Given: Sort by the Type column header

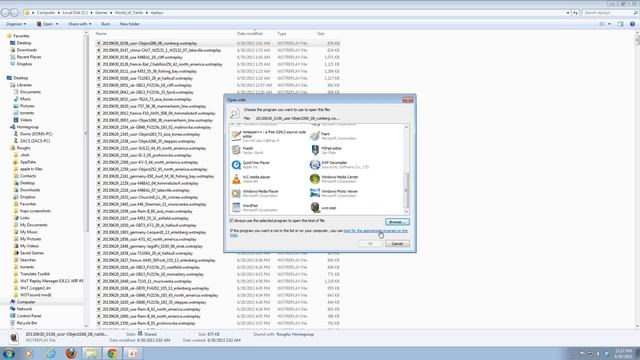Looking at the screenshot, I should click(282, 33).
